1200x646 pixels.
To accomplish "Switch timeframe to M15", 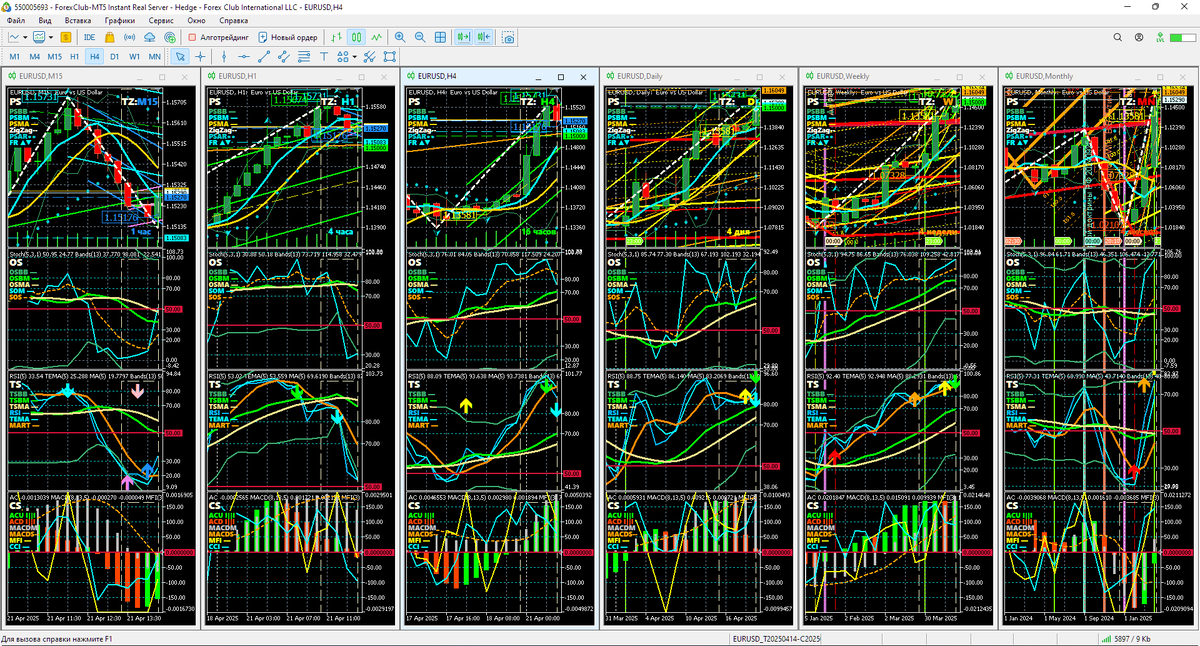I will click(54, 57).
